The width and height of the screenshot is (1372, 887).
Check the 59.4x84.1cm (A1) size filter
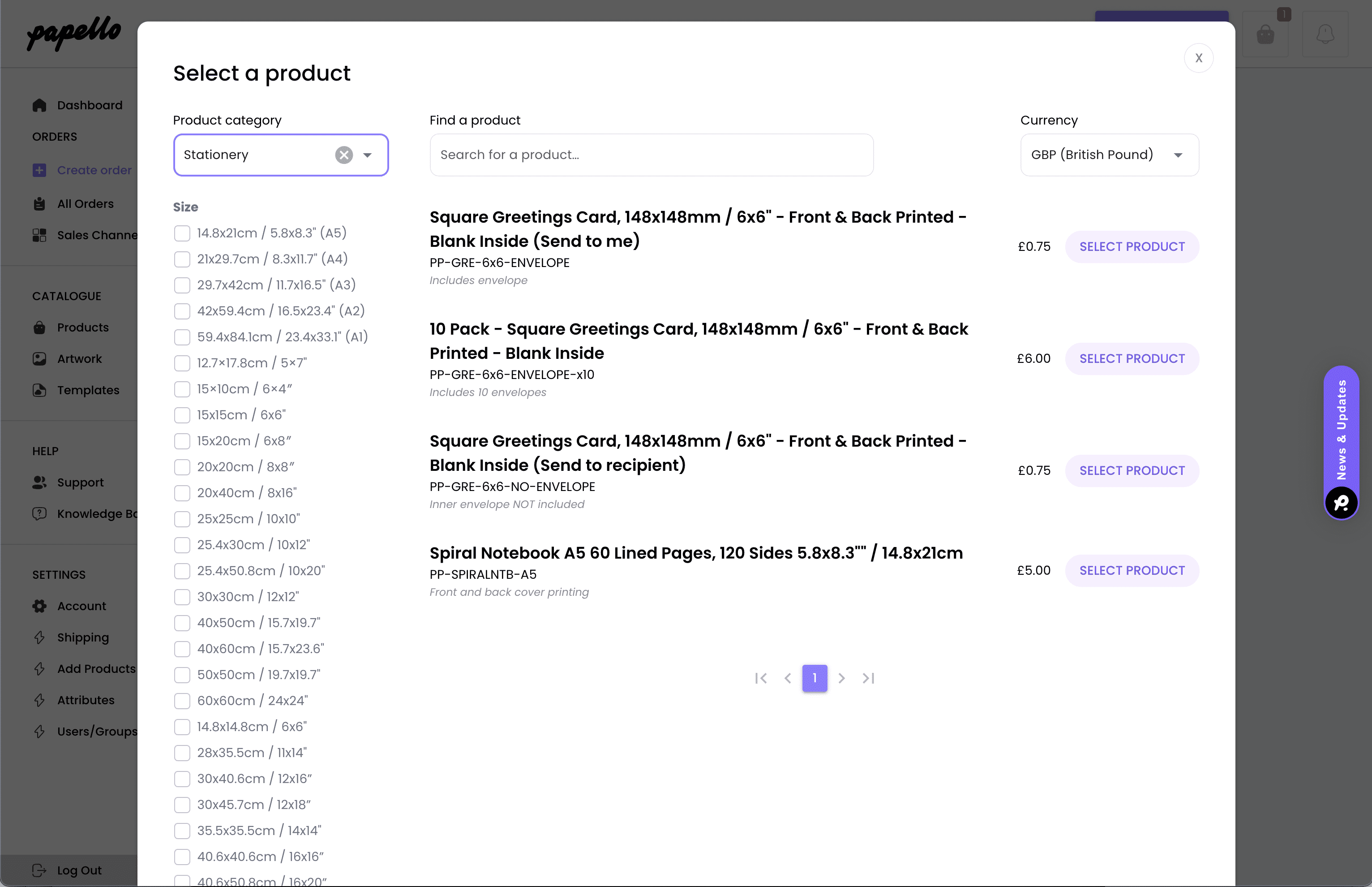point(182,337)
